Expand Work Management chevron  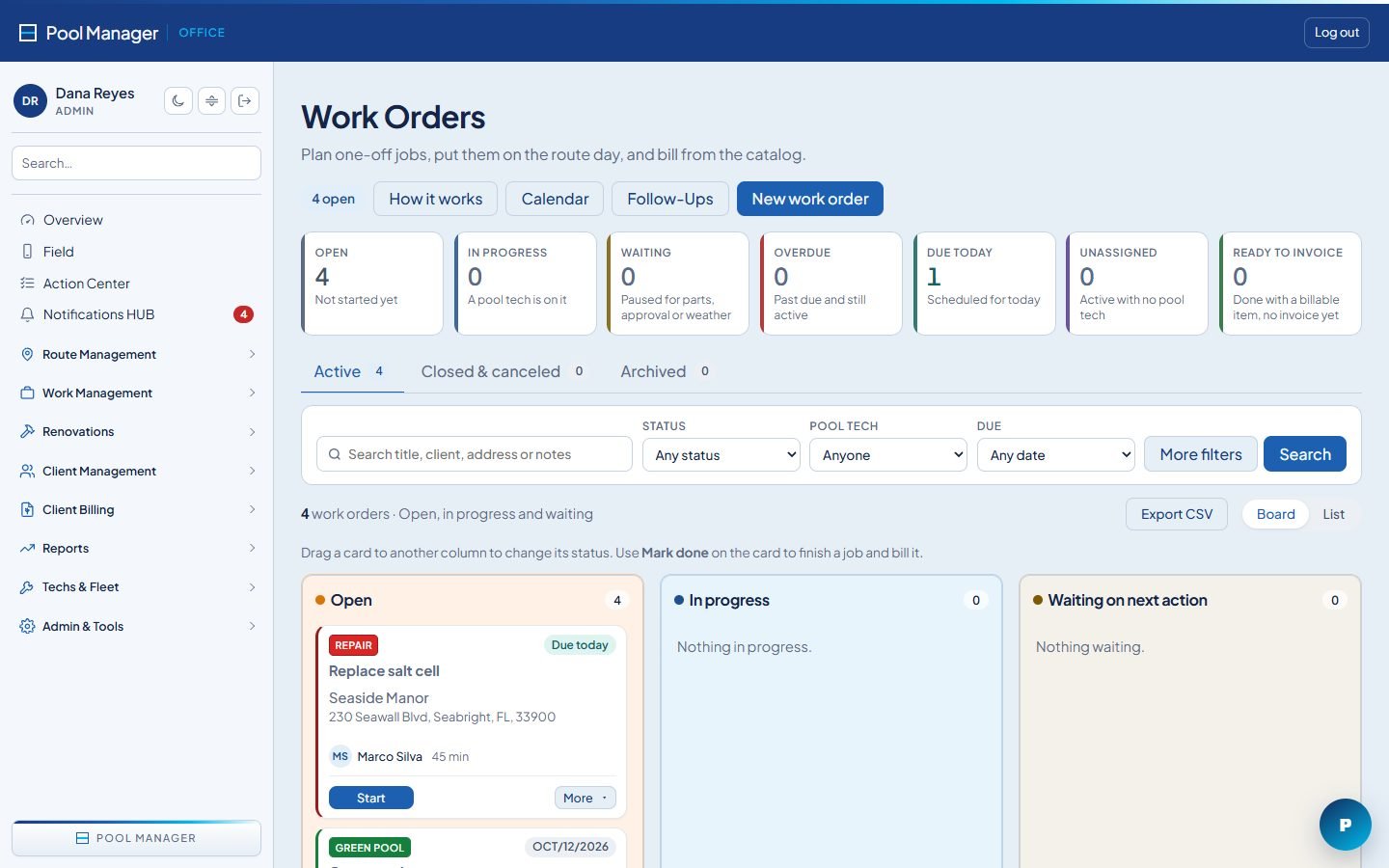(x=252, y=393)
